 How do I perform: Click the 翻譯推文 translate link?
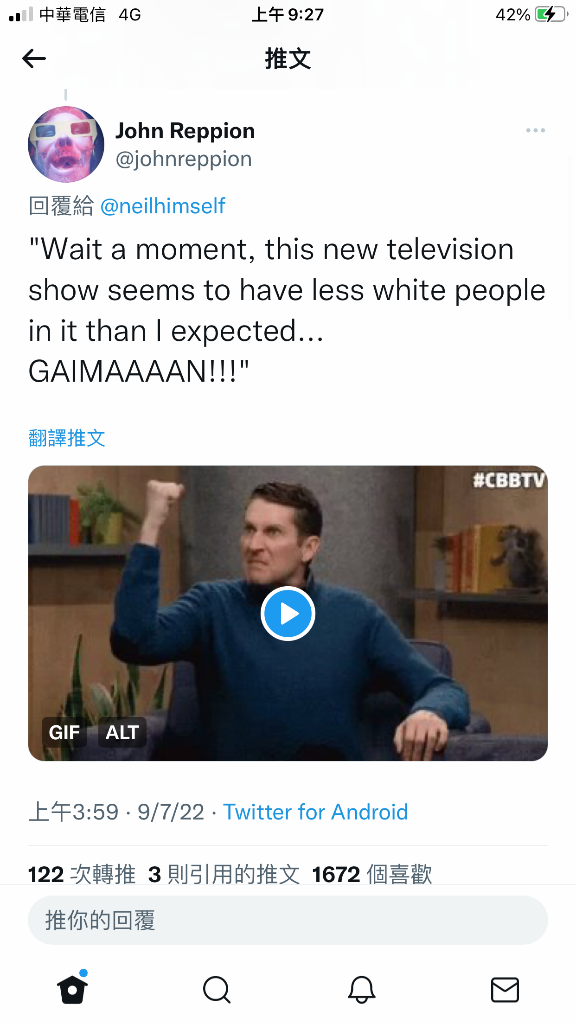(67, 438)
